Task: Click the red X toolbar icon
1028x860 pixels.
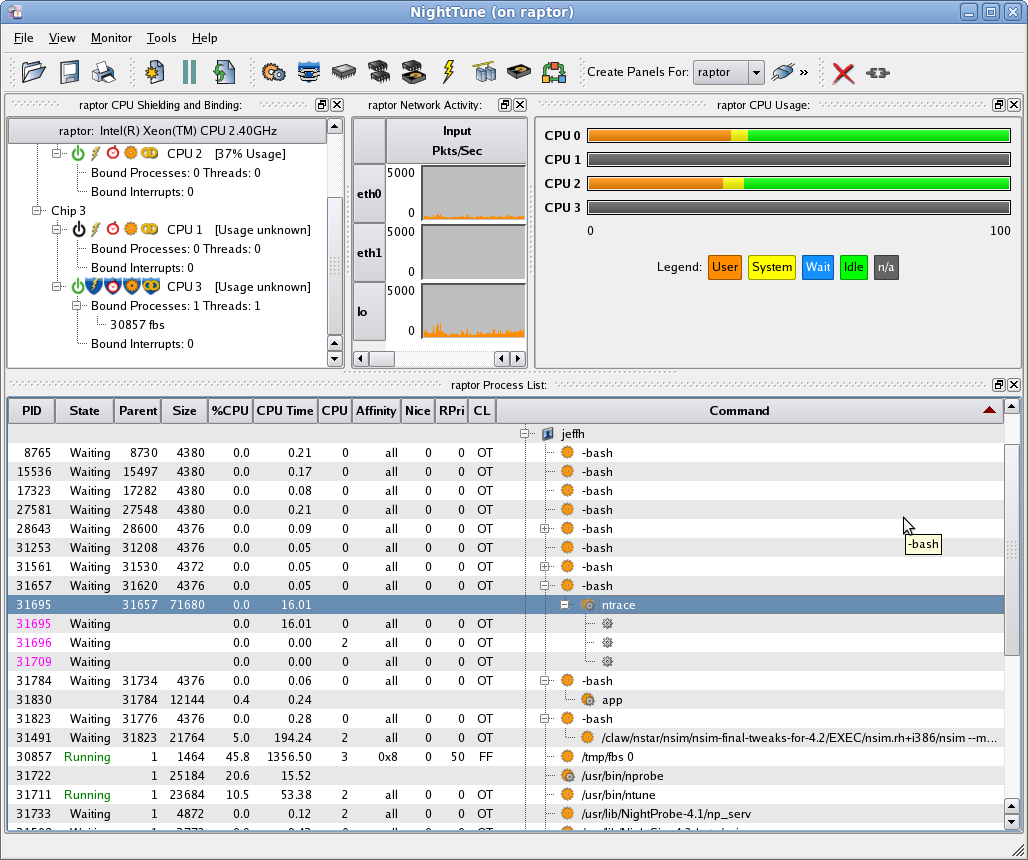Action: 843,72
